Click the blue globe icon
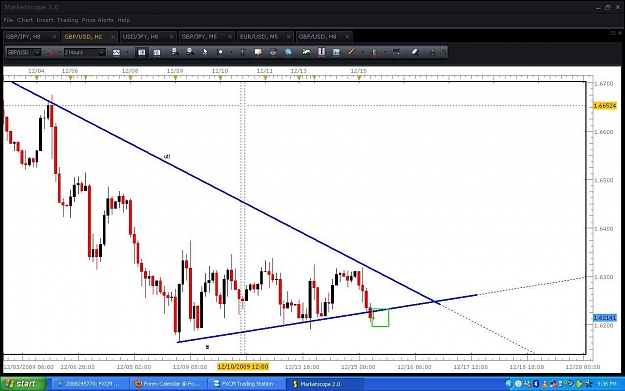The image size is (625, 391). pyautogui.click(x=288, y=52)
